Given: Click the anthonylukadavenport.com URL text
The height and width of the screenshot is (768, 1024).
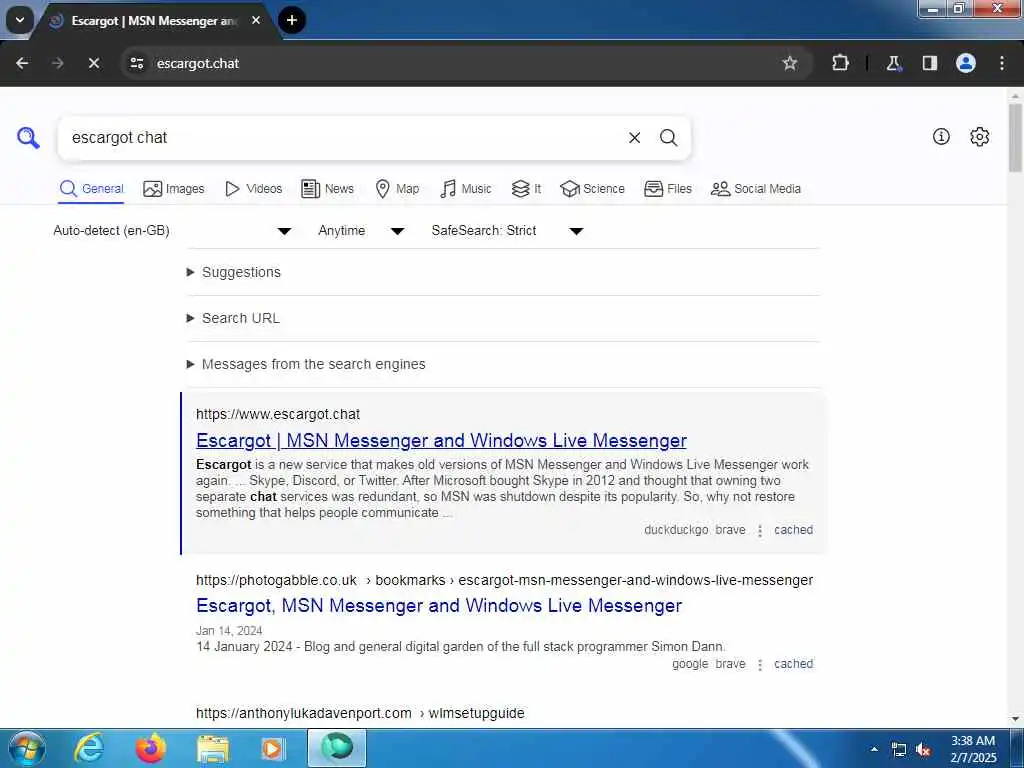Looking at the screenshot, I should click(304, 713).
